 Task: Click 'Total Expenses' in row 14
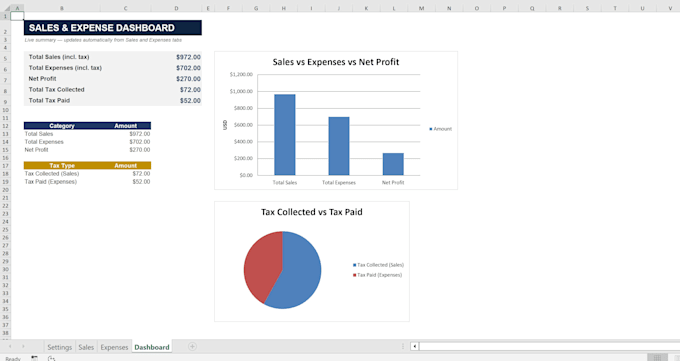pyautogui.click(x=44, y=142)
